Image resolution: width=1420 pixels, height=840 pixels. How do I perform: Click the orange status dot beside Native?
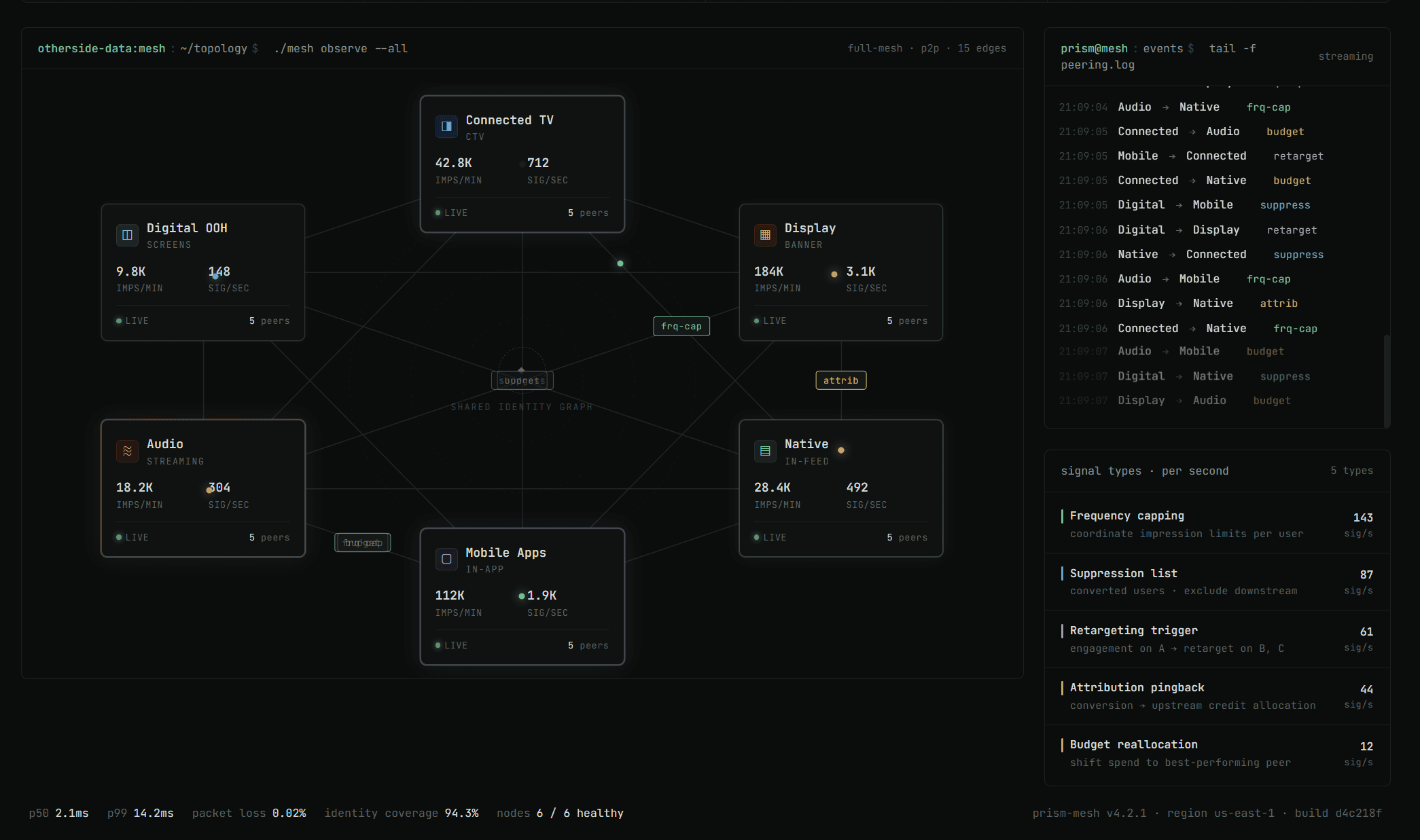tap(841, 450)
